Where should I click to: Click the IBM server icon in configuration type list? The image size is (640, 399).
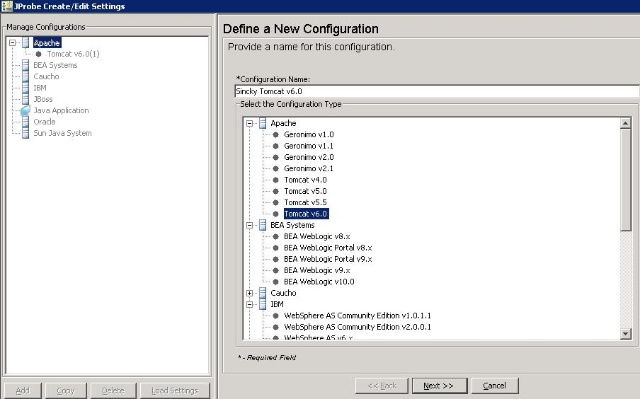coord(262,304)
